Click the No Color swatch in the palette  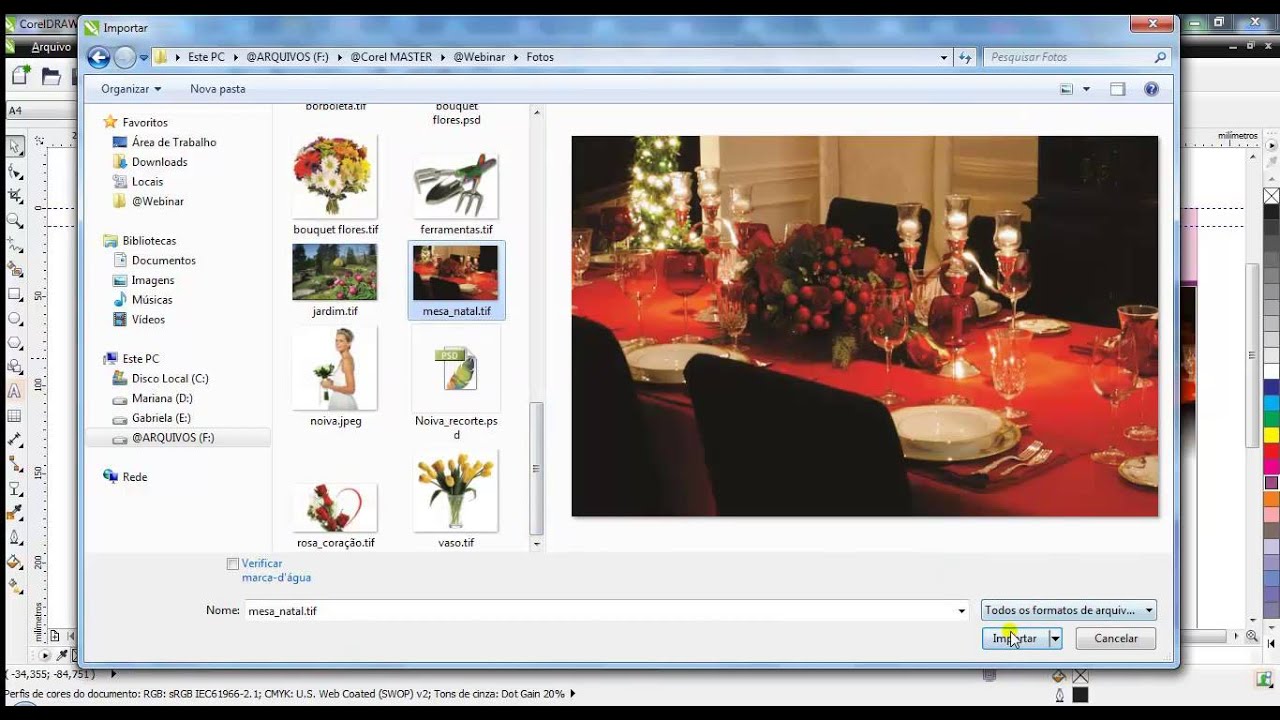point(1271,196)
